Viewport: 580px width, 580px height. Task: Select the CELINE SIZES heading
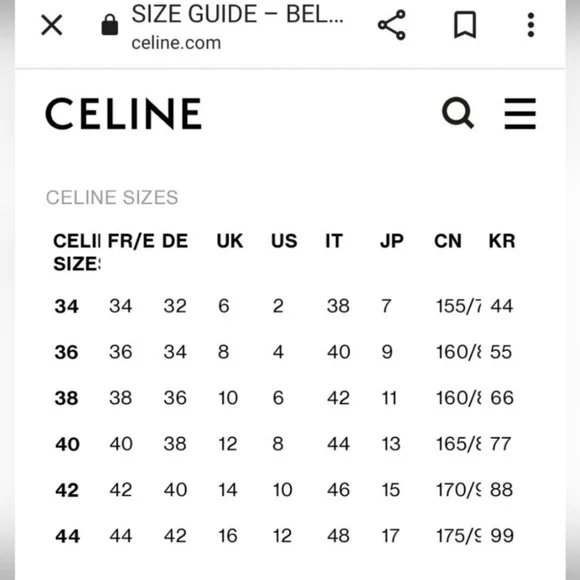112,197
